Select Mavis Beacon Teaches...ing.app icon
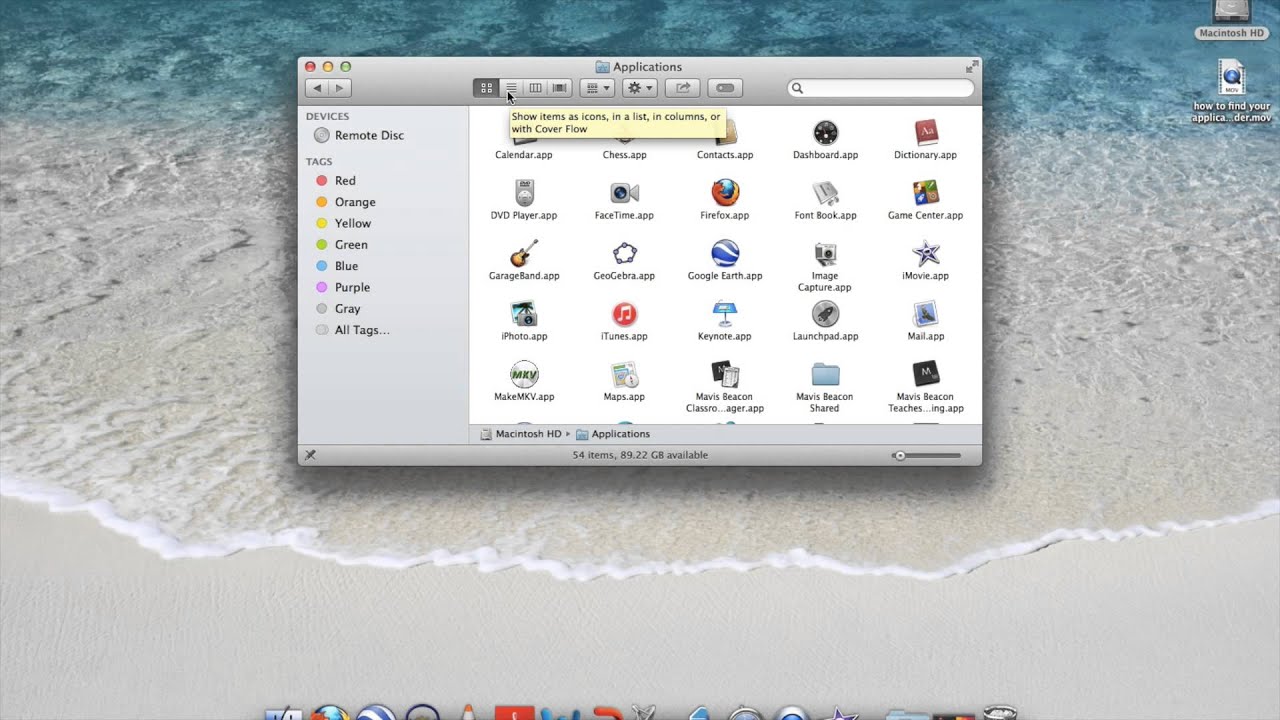The width and height of the screenshot is (1280, 720). tap(926, 375)
